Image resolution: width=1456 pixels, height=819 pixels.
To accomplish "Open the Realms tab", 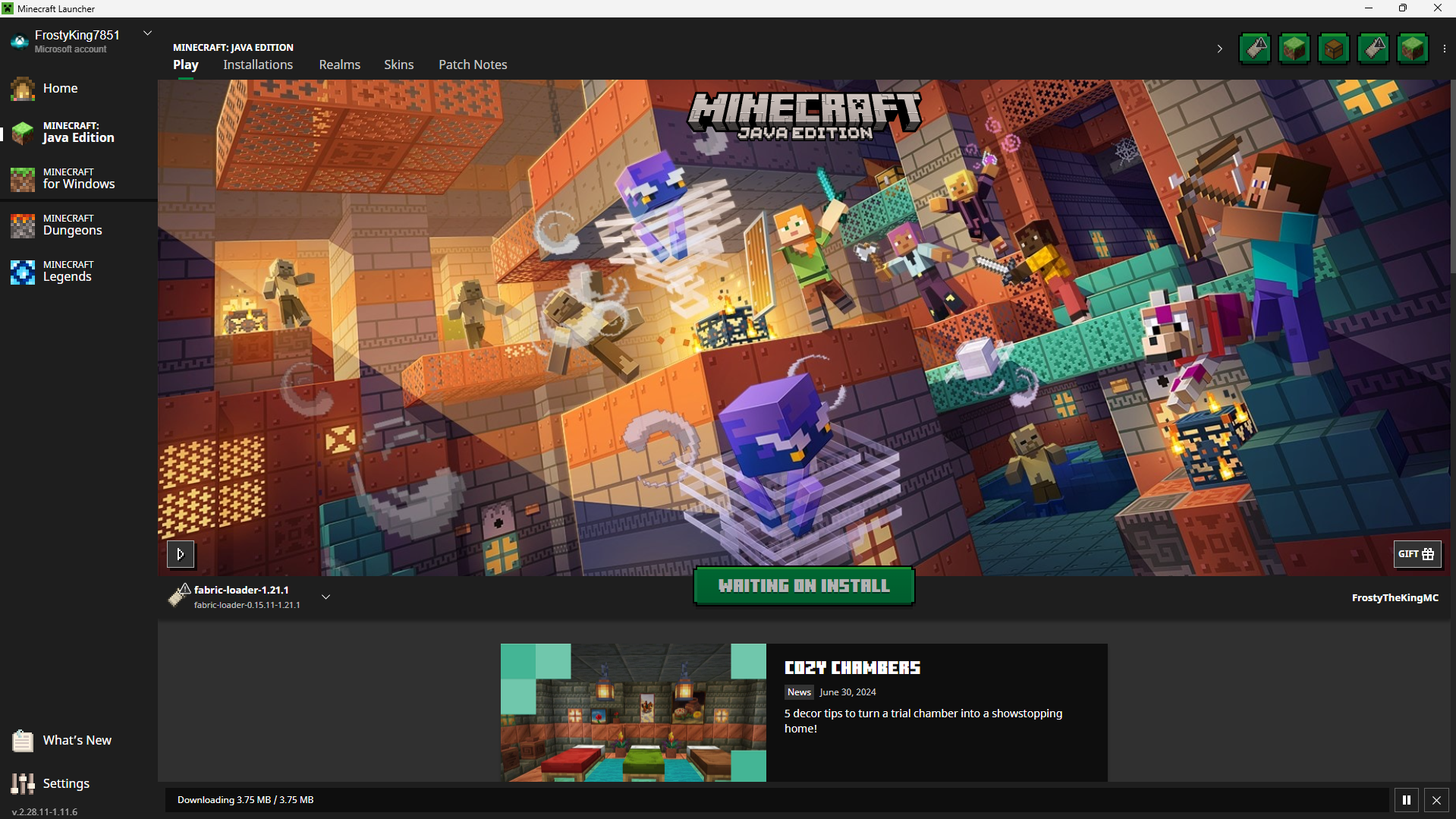I will click(x=340, y=65).
